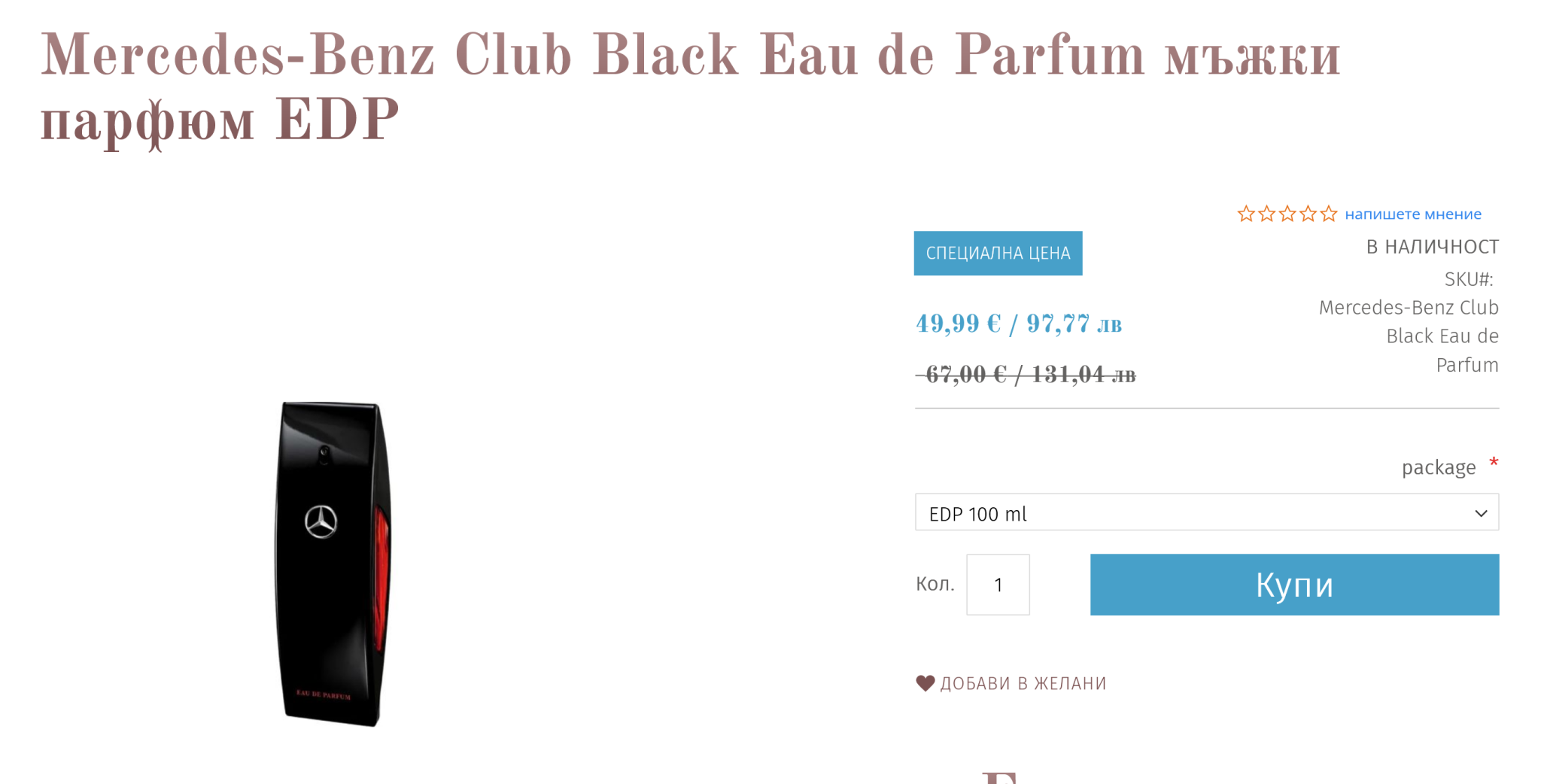Click the SKU Mercedes-Benz Club Black text
The image size is (1541, 784).
click(x=1409, y=336)
